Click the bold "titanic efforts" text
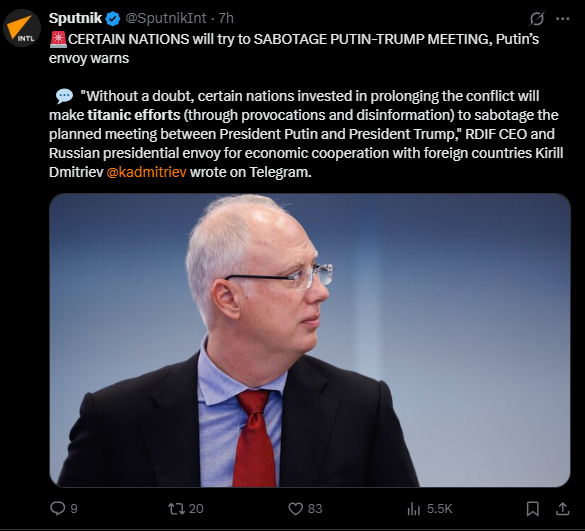The image size is (585, 531). click(134, 115)
